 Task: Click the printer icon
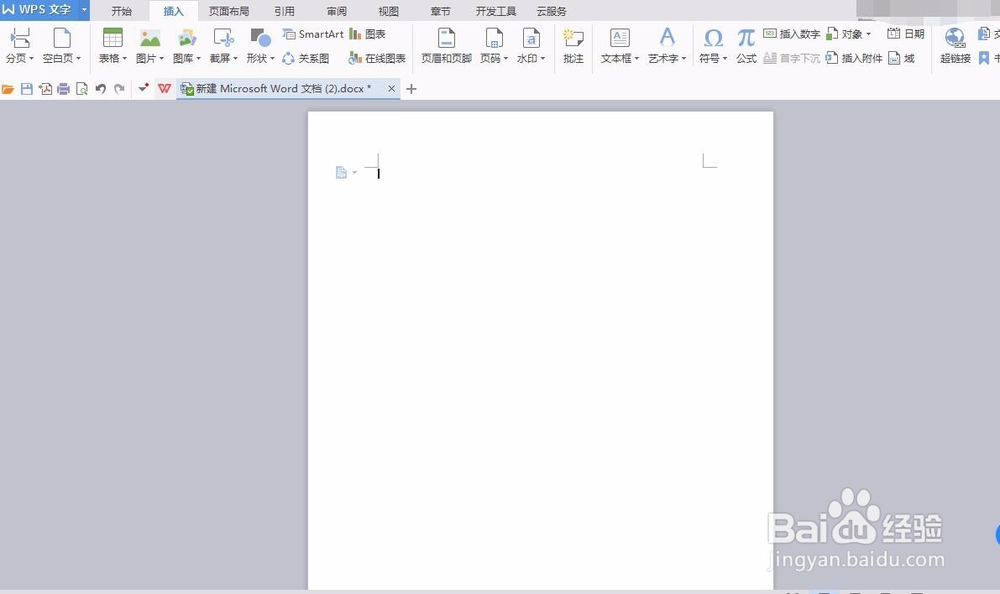(63, 89)
